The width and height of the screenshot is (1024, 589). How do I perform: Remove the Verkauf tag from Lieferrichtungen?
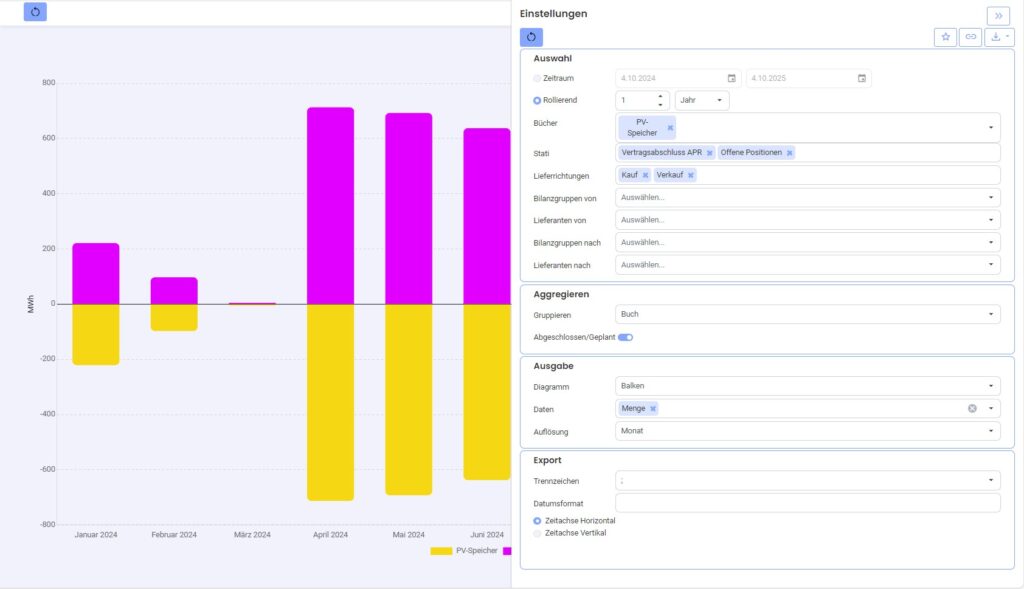click(x=690, y=175)
